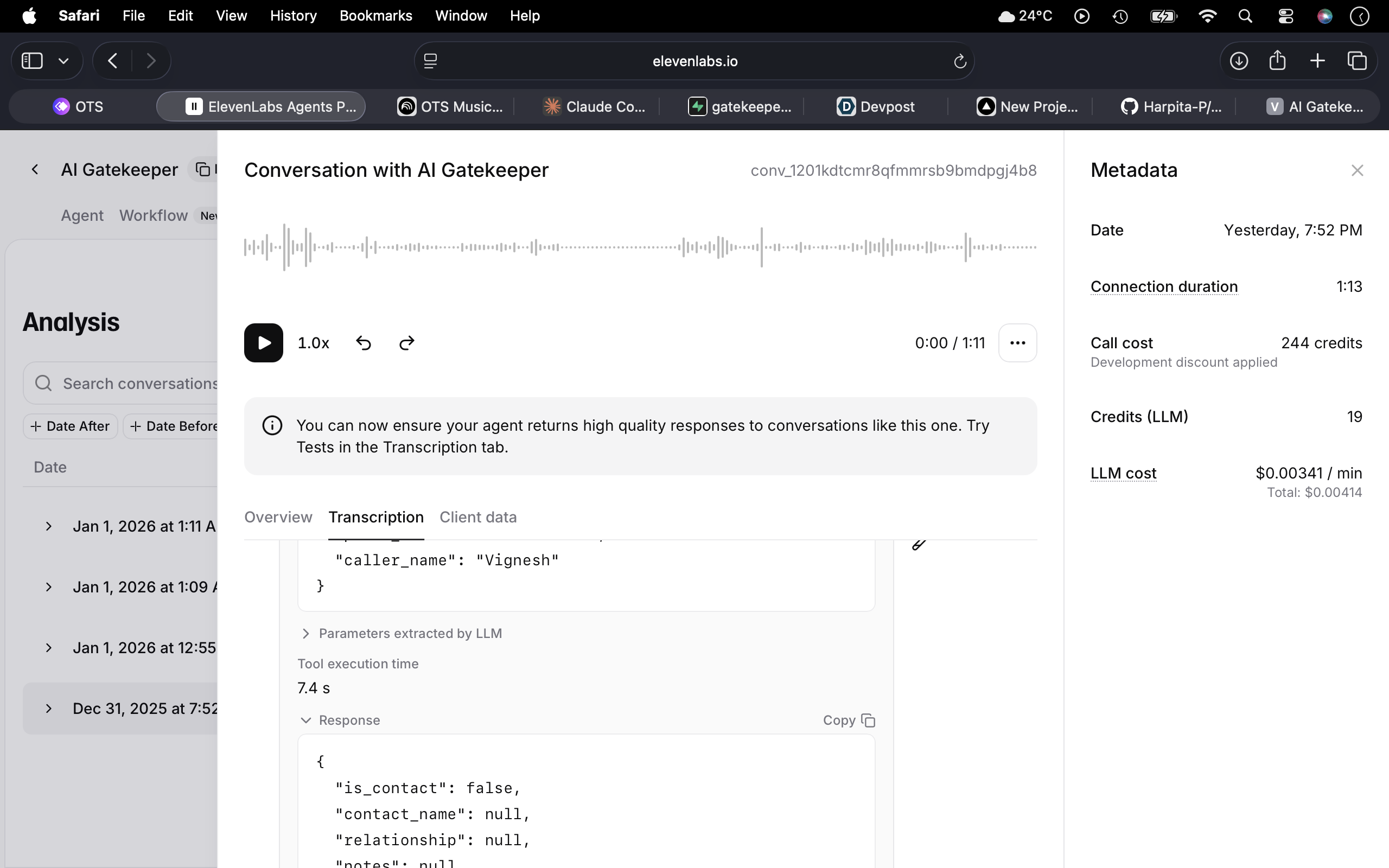Seek within the audio waveform
1389x868 pixels.
click(x=640, y=247)
